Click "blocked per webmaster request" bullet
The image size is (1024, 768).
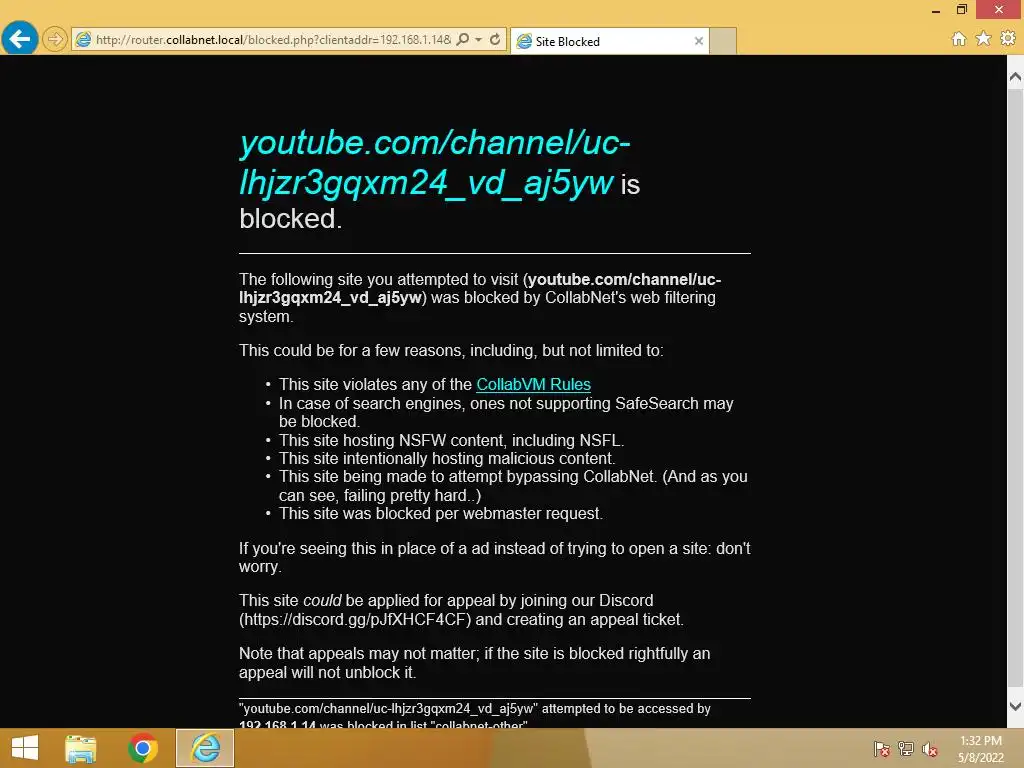441,513
